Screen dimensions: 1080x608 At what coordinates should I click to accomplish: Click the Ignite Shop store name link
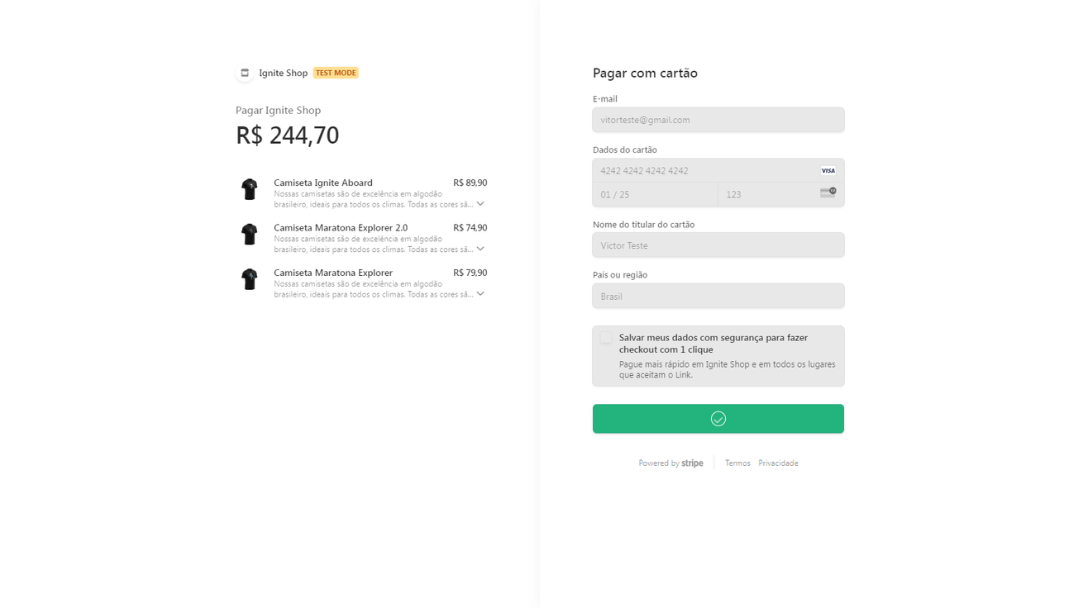[x=283, y=73]
